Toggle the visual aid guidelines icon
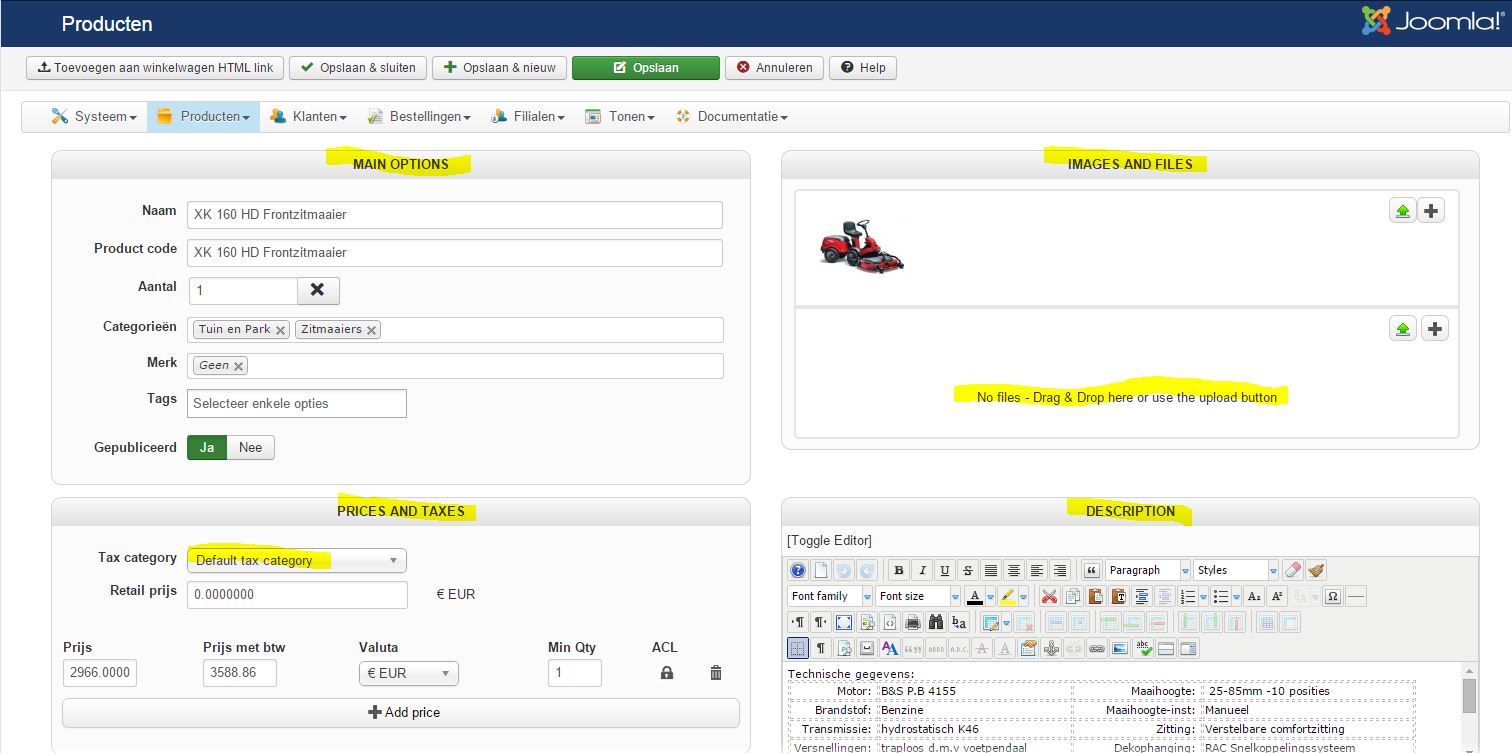The height and width of the screenshot is (753, 1512). 798,648
